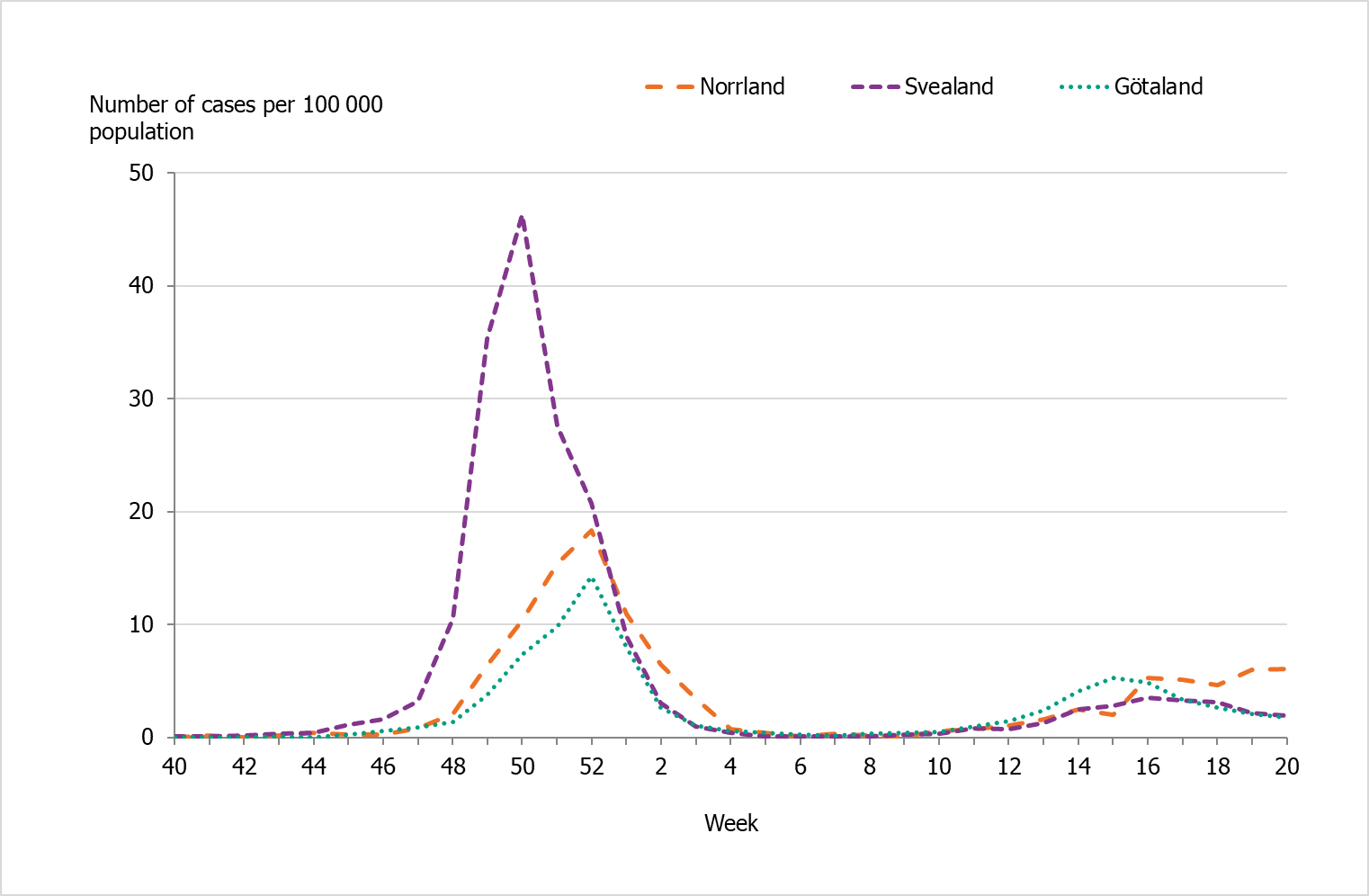1369x896 pixels.
Task: Click week 50 on the x-axis
Action: coord(523,766)
